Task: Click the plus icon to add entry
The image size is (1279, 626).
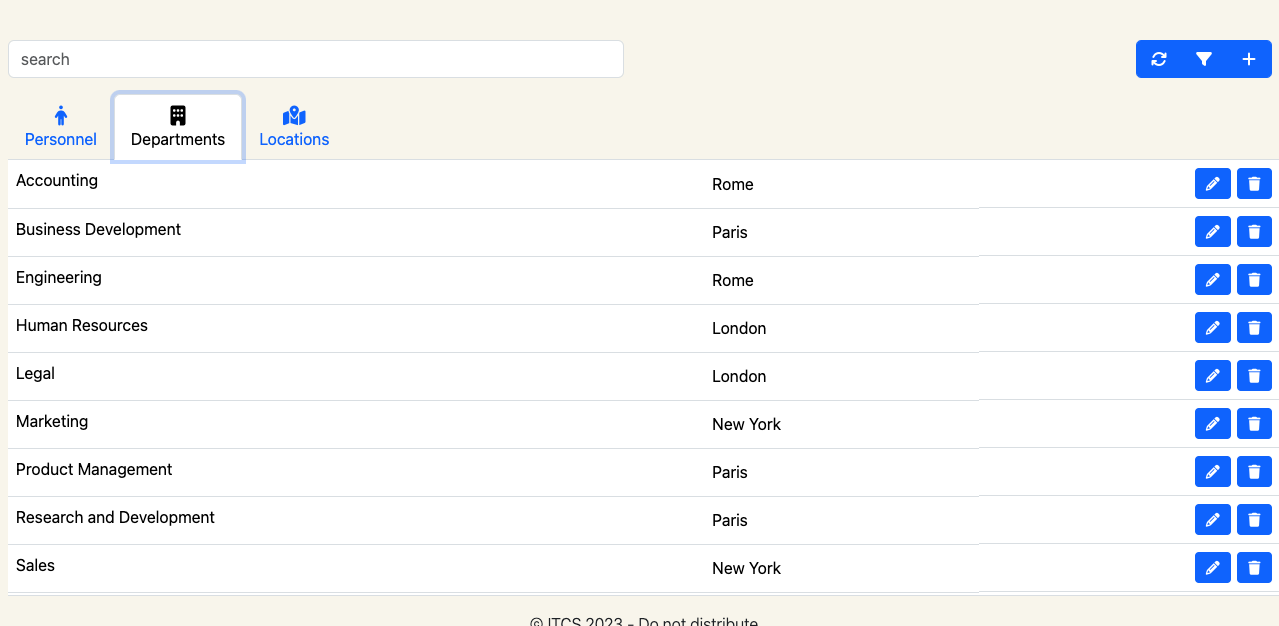Action: (x=1249, y=59)
